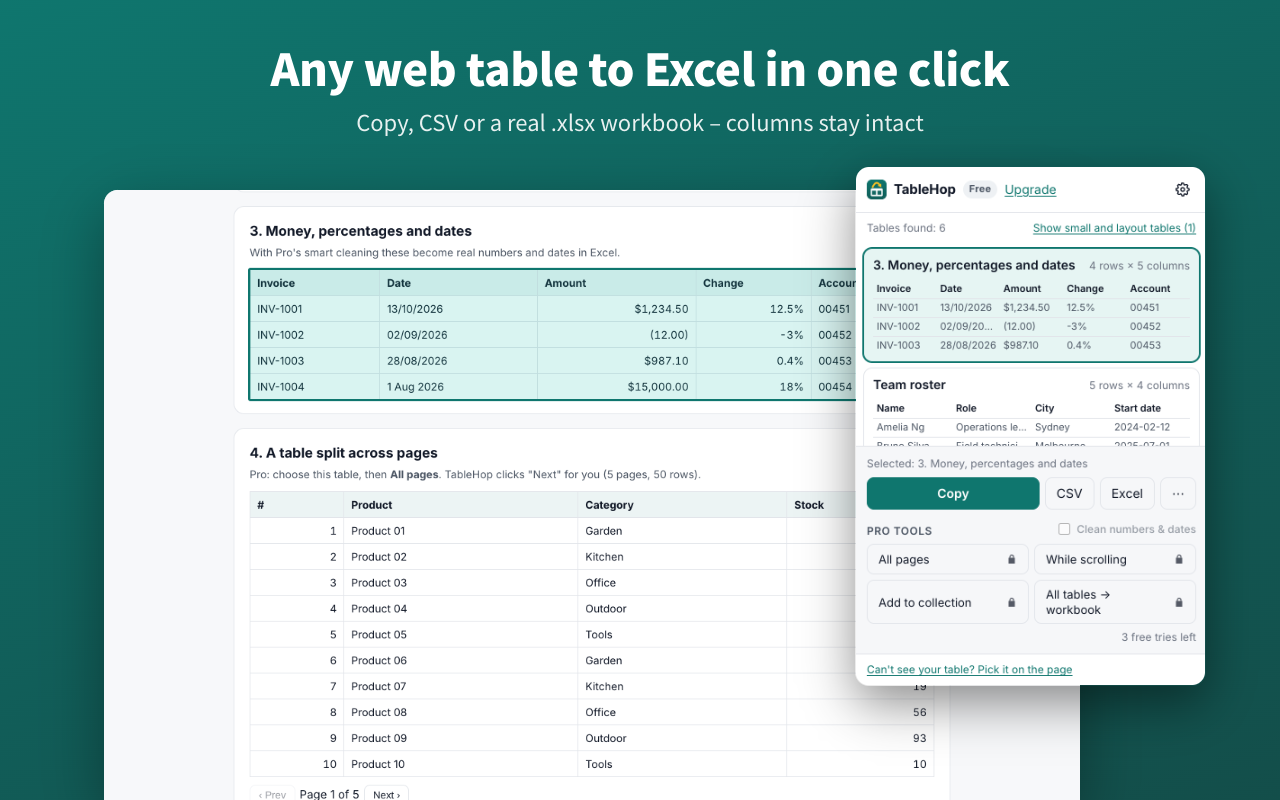Click the lock icon on While scrolling
Screen dimensions: 1280x800
[x=1178, y=560]
